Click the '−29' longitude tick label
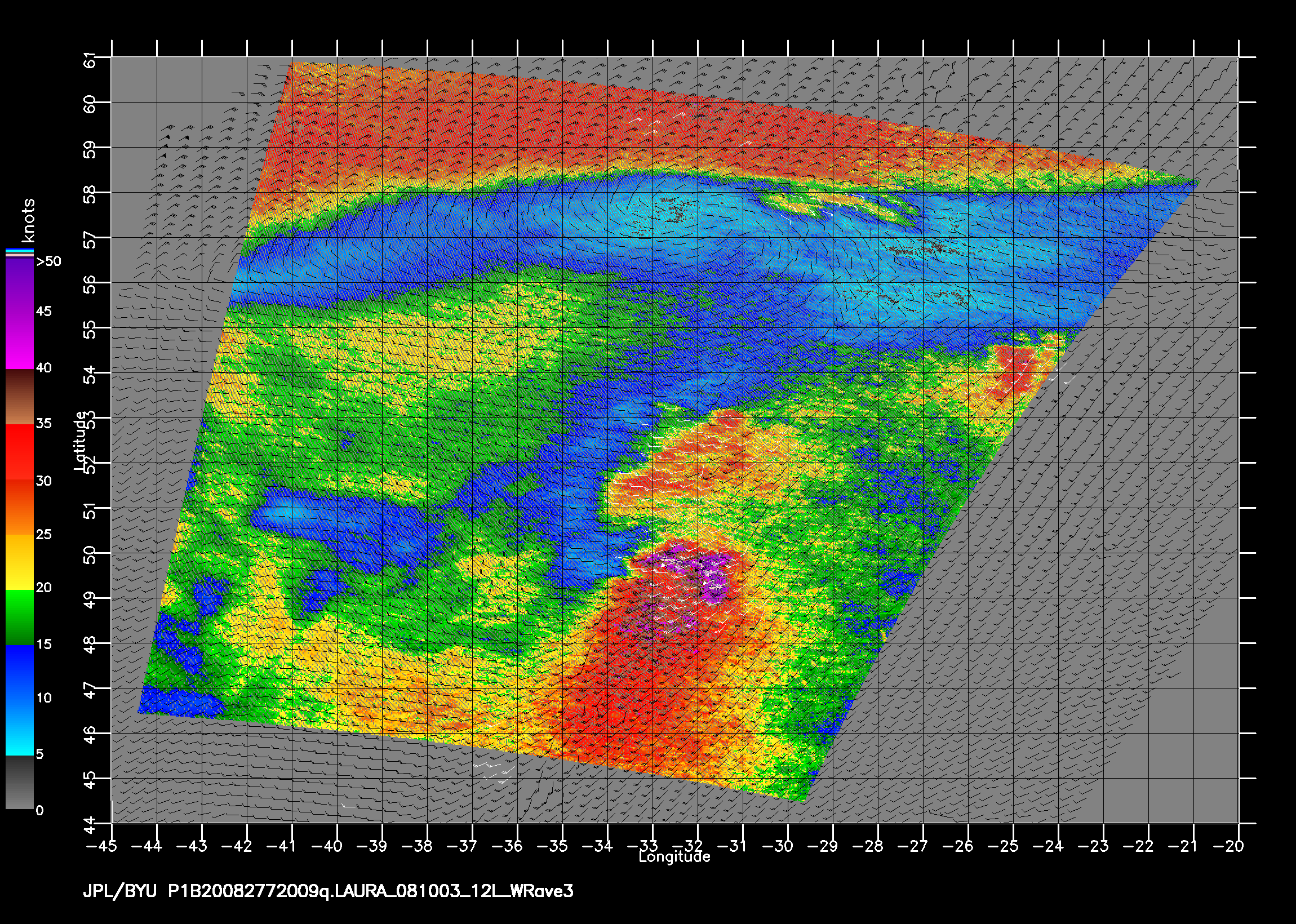Screen dimensions: 1296x924 tap(823, 846)
